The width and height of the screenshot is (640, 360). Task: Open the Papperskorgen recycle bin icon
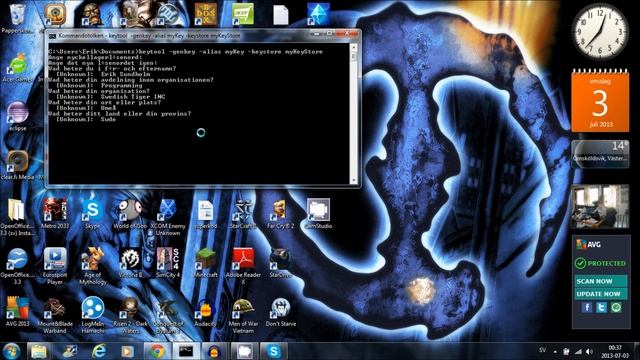tap(17, 18)
